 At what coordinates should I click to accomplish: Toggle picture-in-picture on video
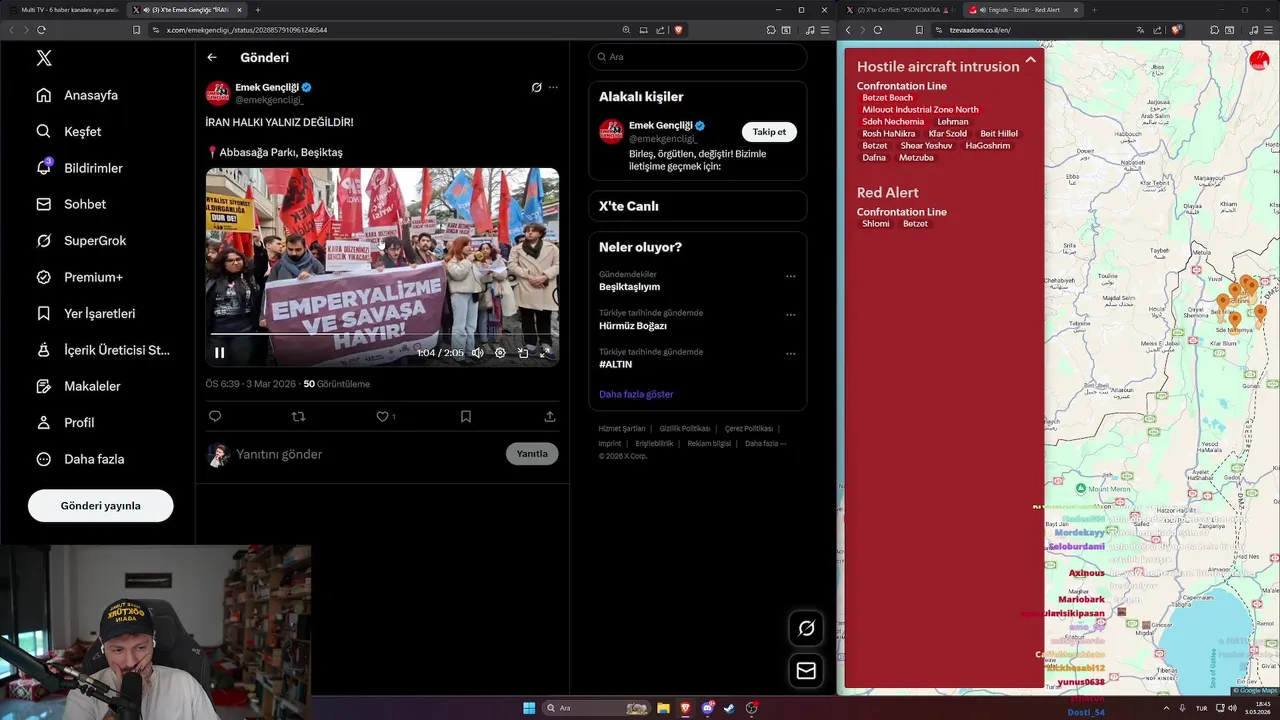pos(523,352)
